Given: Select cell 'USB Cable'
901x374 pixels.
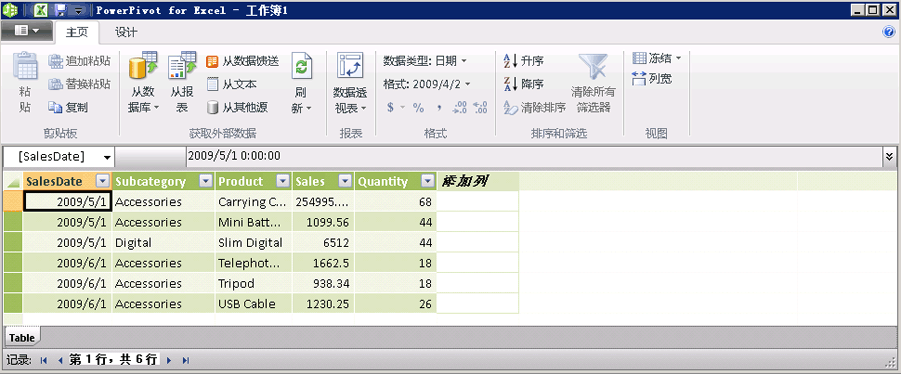Looking at the screenshot, I should tap(254, 304).
